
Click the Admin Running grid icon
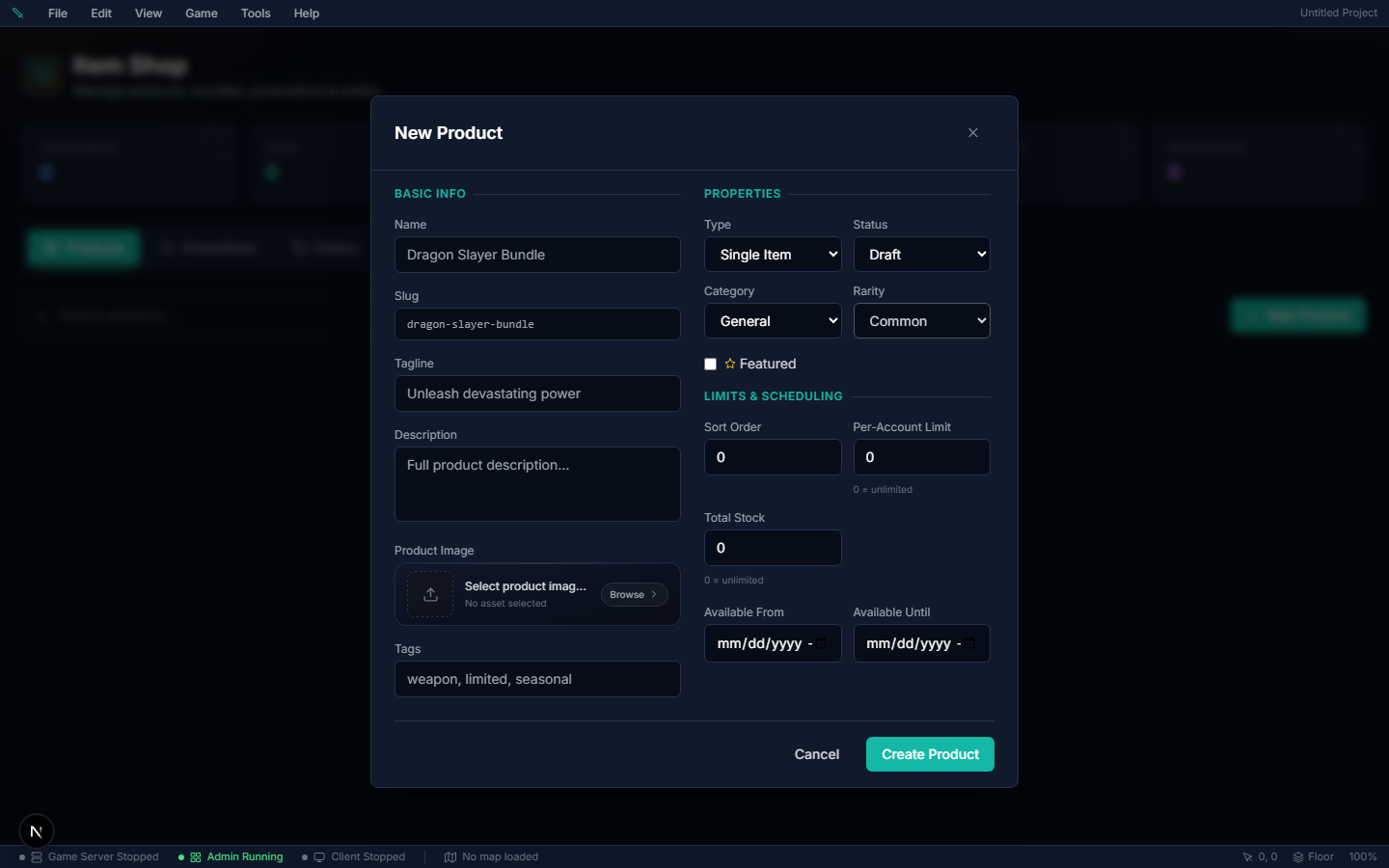(196, 857)
